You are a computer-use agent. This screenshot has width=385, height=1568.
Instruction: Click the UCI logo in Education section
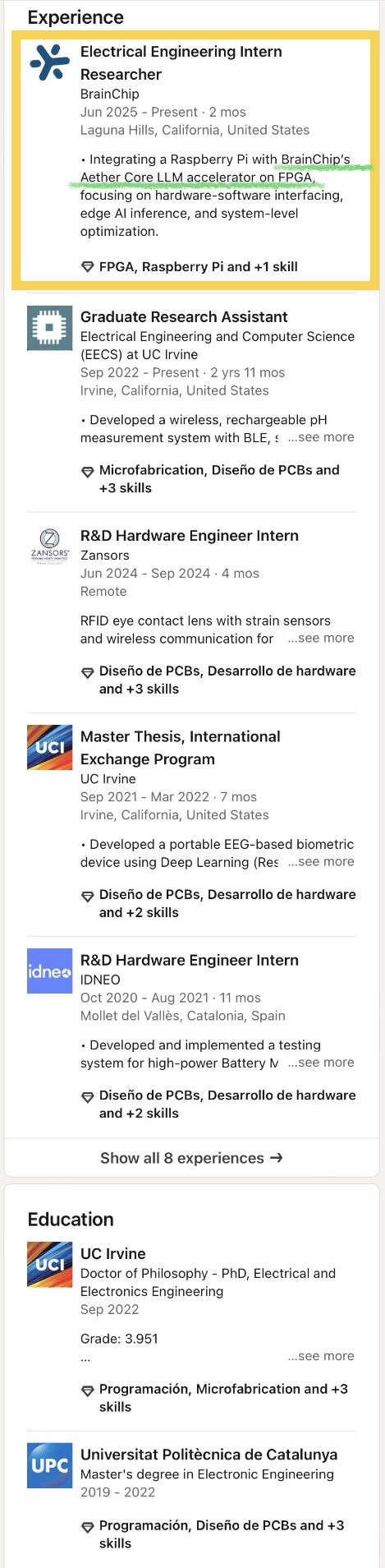49,1265
